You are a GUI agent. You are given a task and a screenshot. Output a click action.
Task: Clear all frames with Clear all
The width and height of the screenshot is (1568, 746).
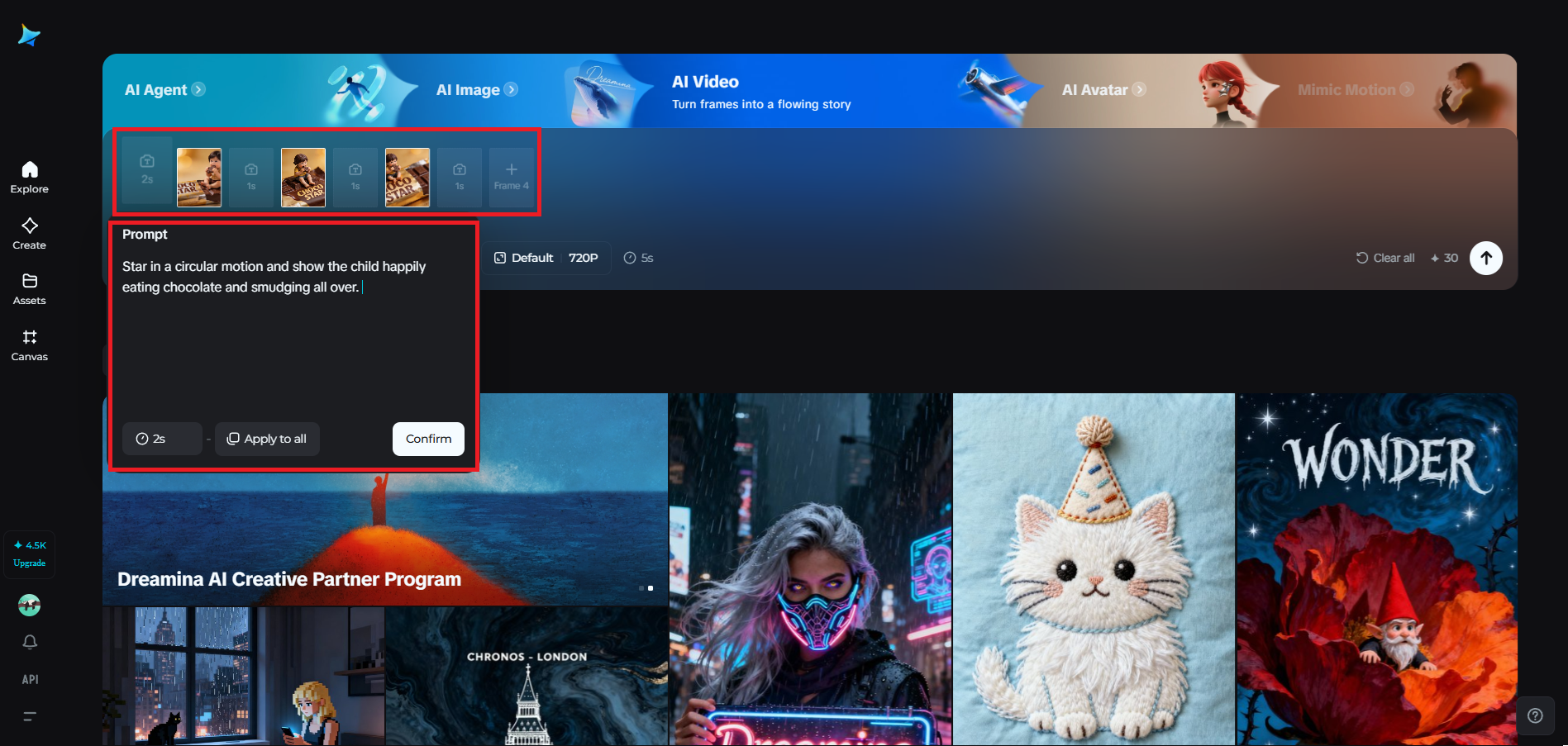click(x=1385, y=258)
